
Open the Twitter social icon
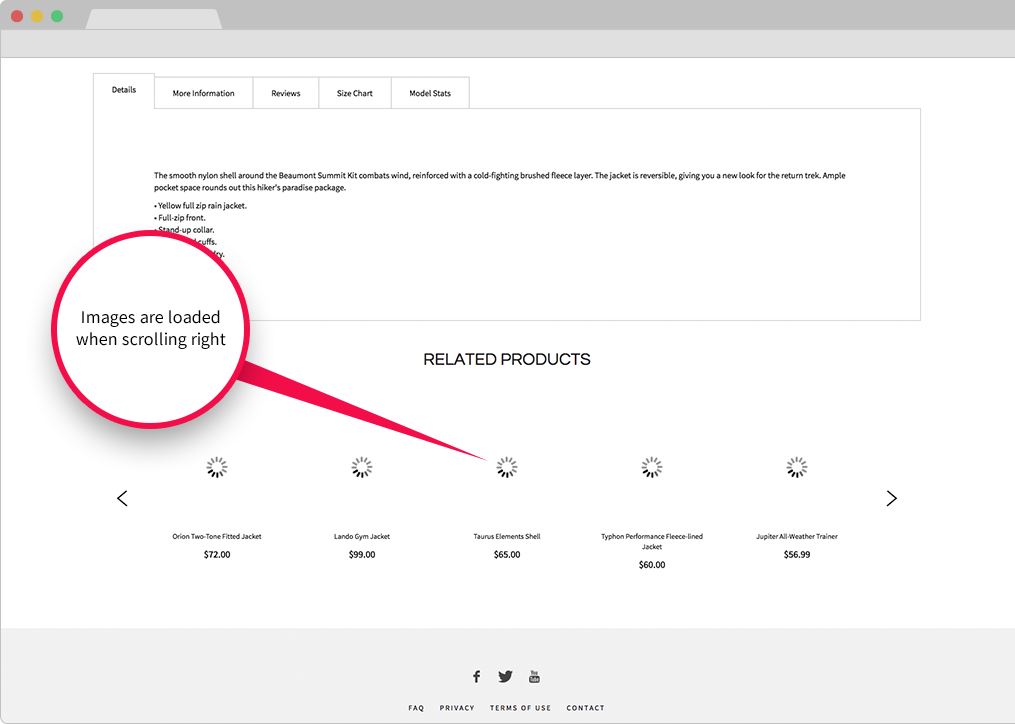(x=505, y=677)
